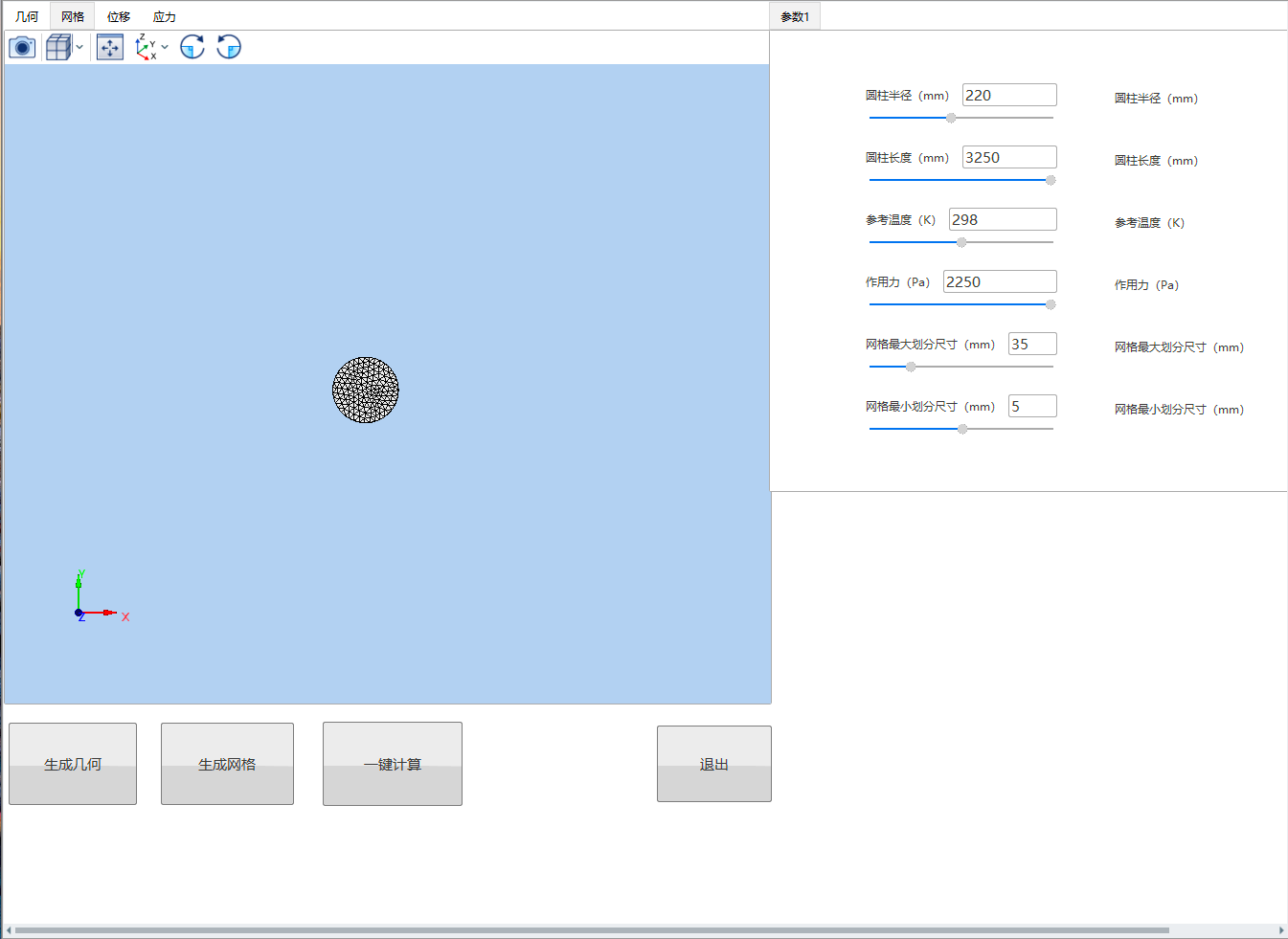Click the right-side 圆柱半径 (mm) text
Screen dimensions: 1288x939
point(1156,99)
